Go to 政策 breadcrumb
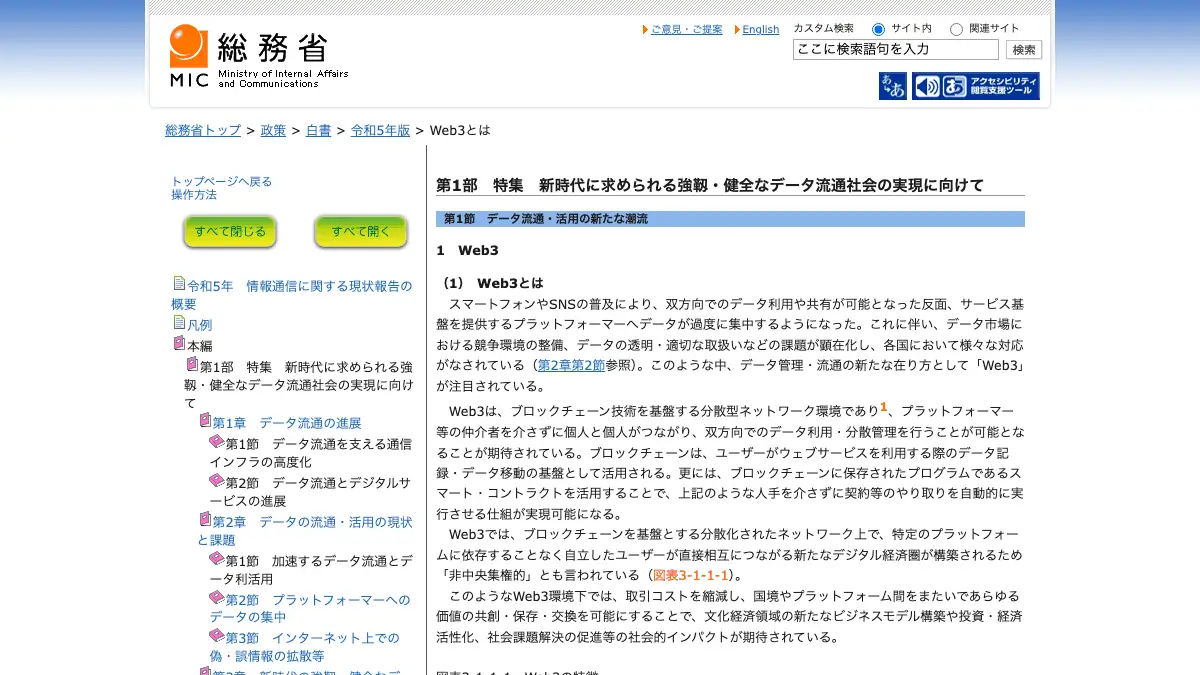The image size is (1200, 675). [x=273, y=130]
